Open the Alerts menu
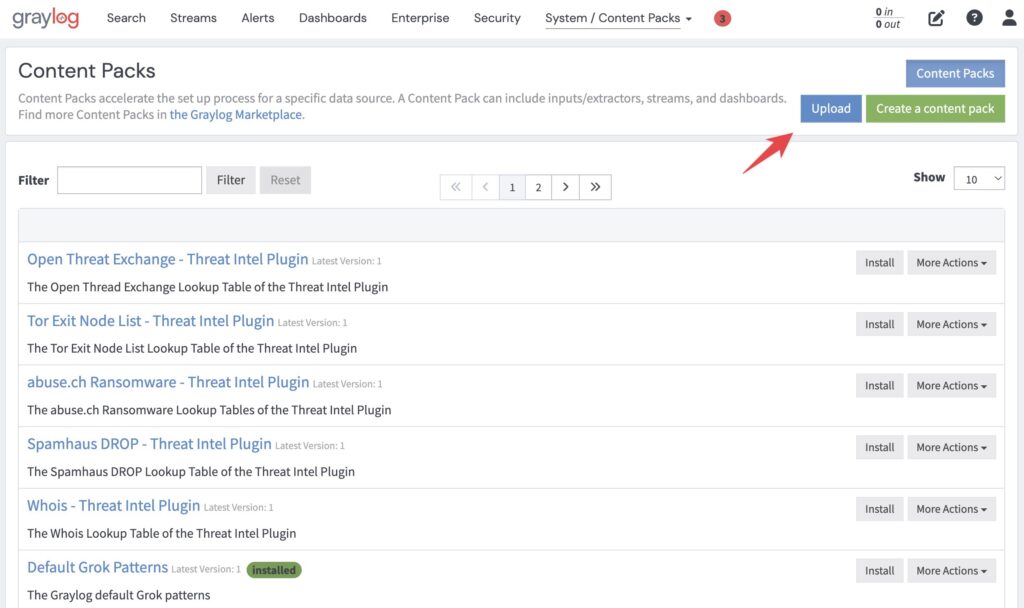Image resolution: width=1024 pixels, height=608 pixels. pyautogui.click(x=258, y=18)
